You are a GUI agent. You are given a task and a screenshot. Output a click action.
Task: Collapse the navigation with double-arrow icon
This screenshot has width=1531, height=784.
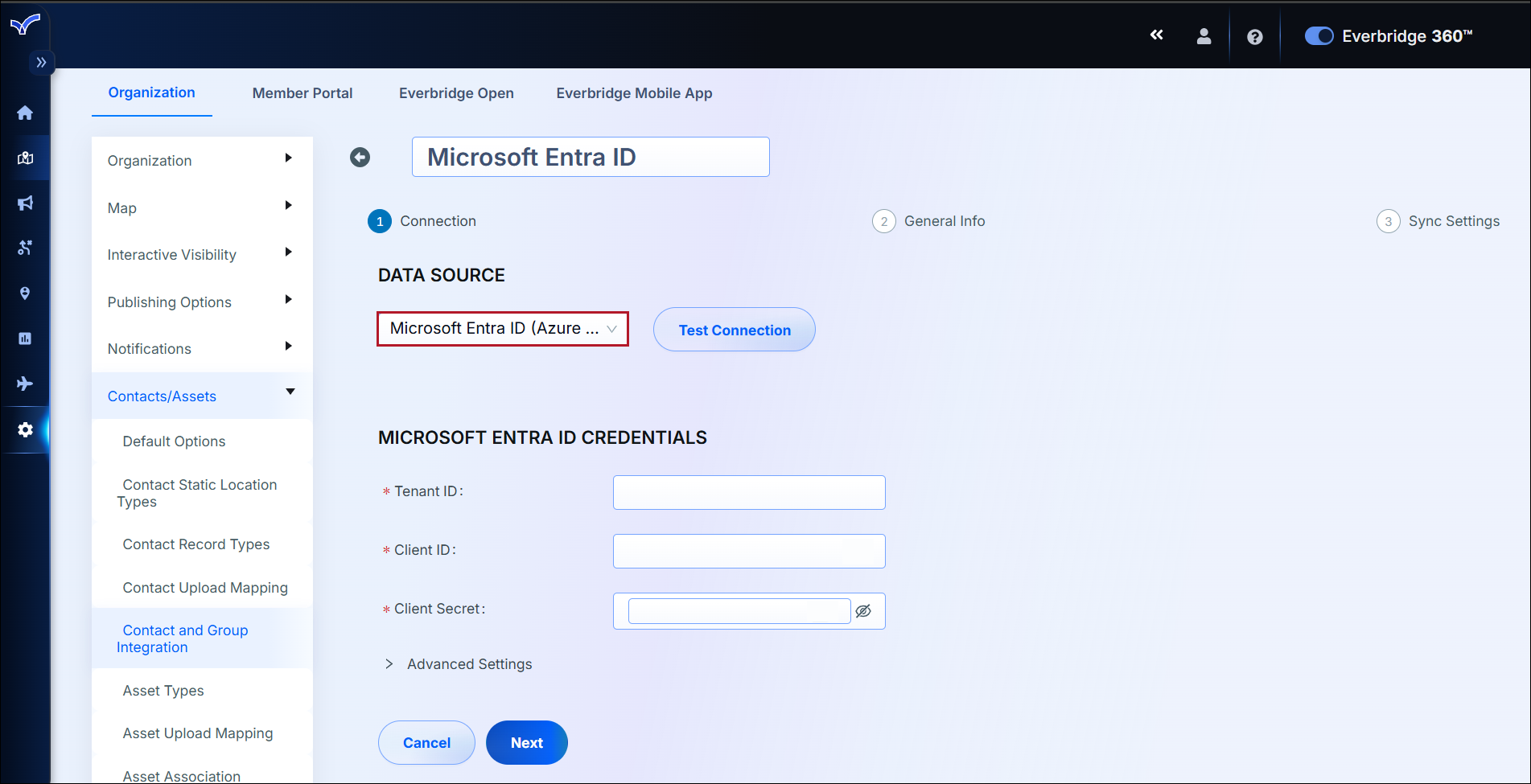[x=1156, y=35]
